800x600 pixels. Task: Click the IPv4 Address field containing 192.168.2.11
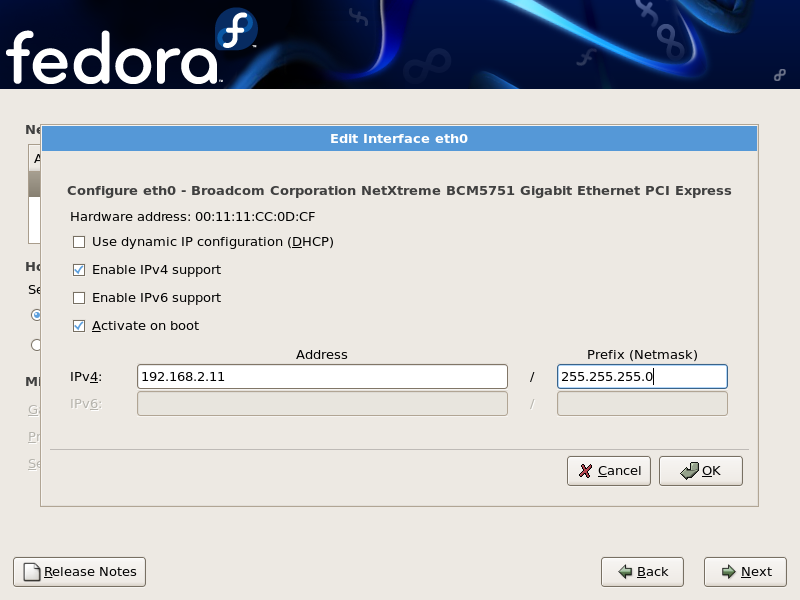click(x=322, y=377)
